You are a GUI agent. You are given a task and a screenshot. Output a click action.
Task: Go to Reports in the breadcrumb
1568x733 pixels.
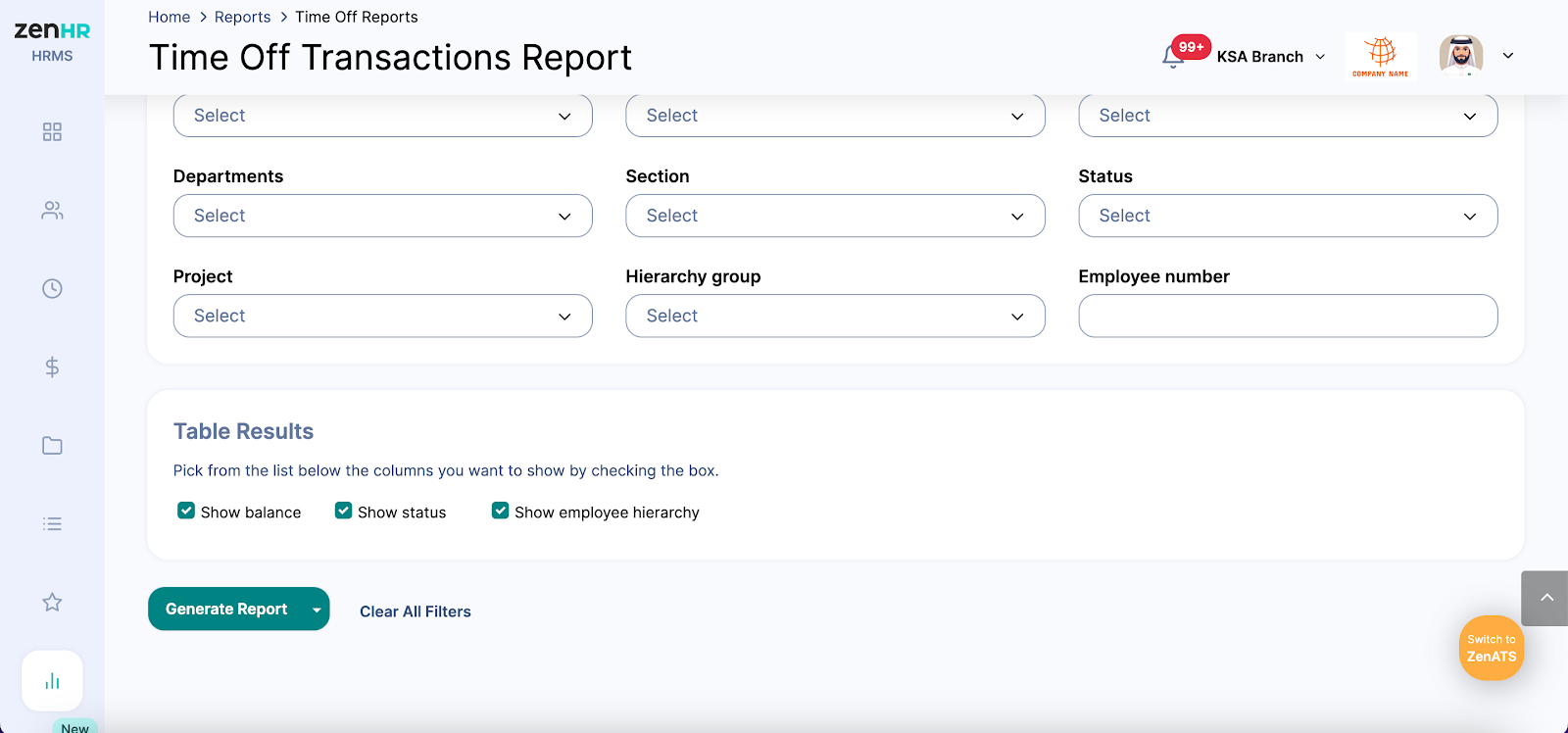coord(242,17)
